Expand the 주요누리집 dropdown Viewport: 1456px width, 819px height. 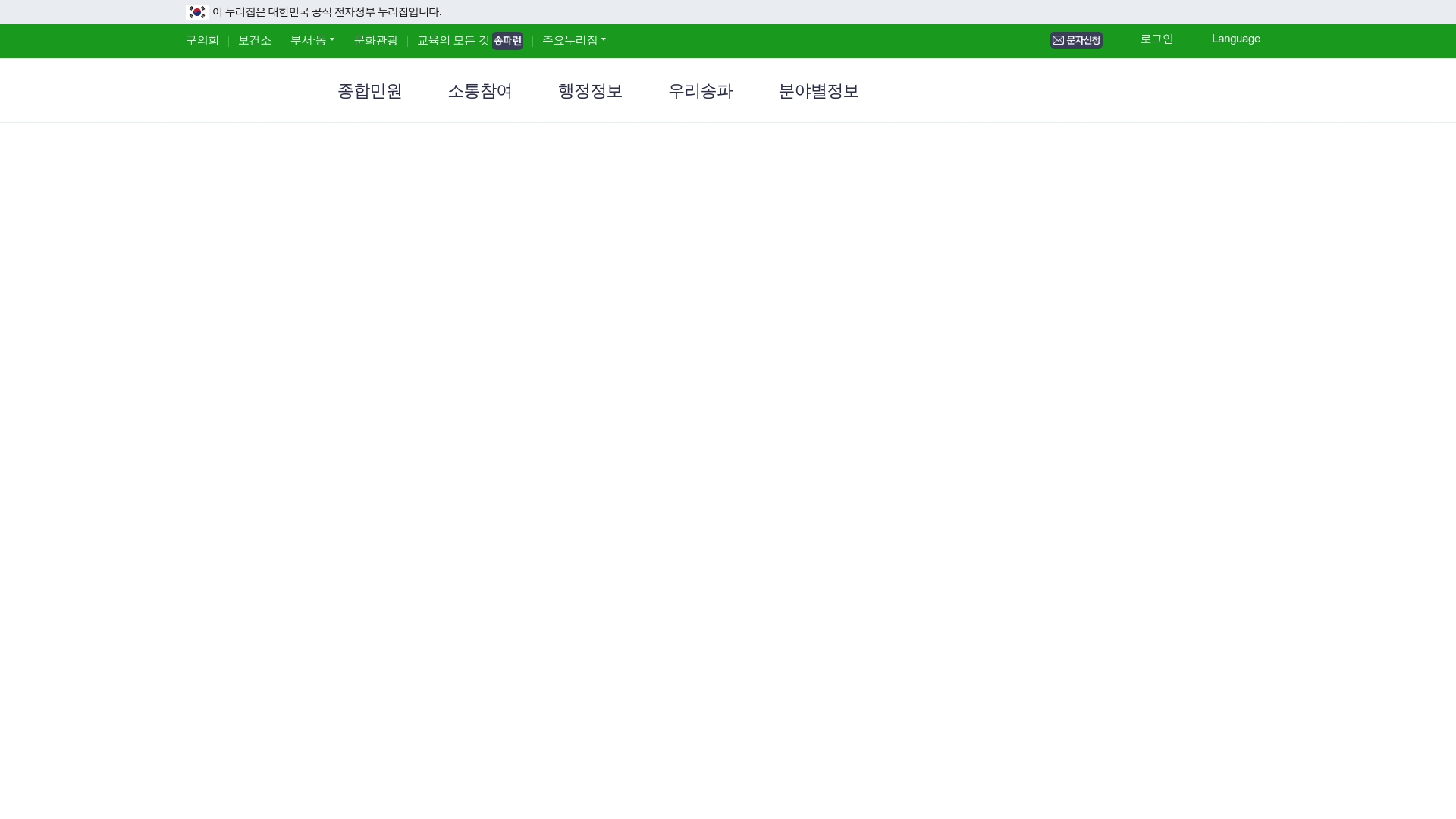[574, 41]
